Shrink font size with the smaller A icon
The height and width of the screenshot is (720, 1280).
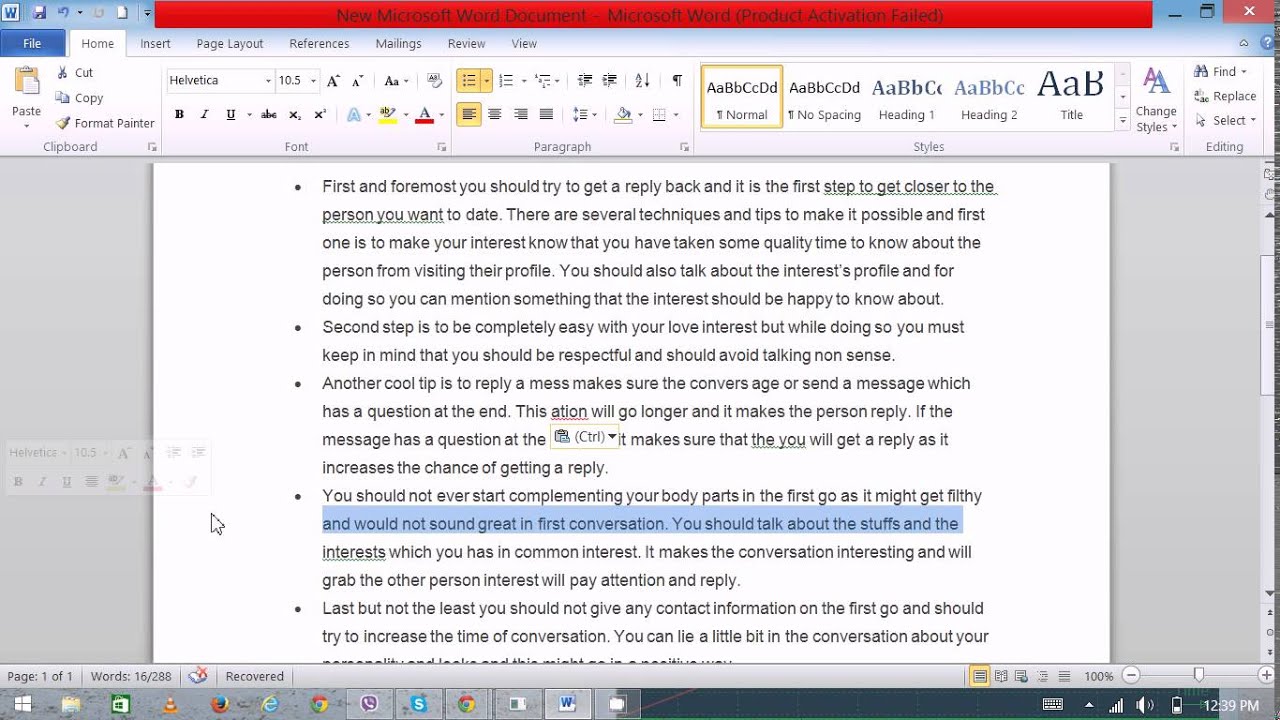pos(358,81)
